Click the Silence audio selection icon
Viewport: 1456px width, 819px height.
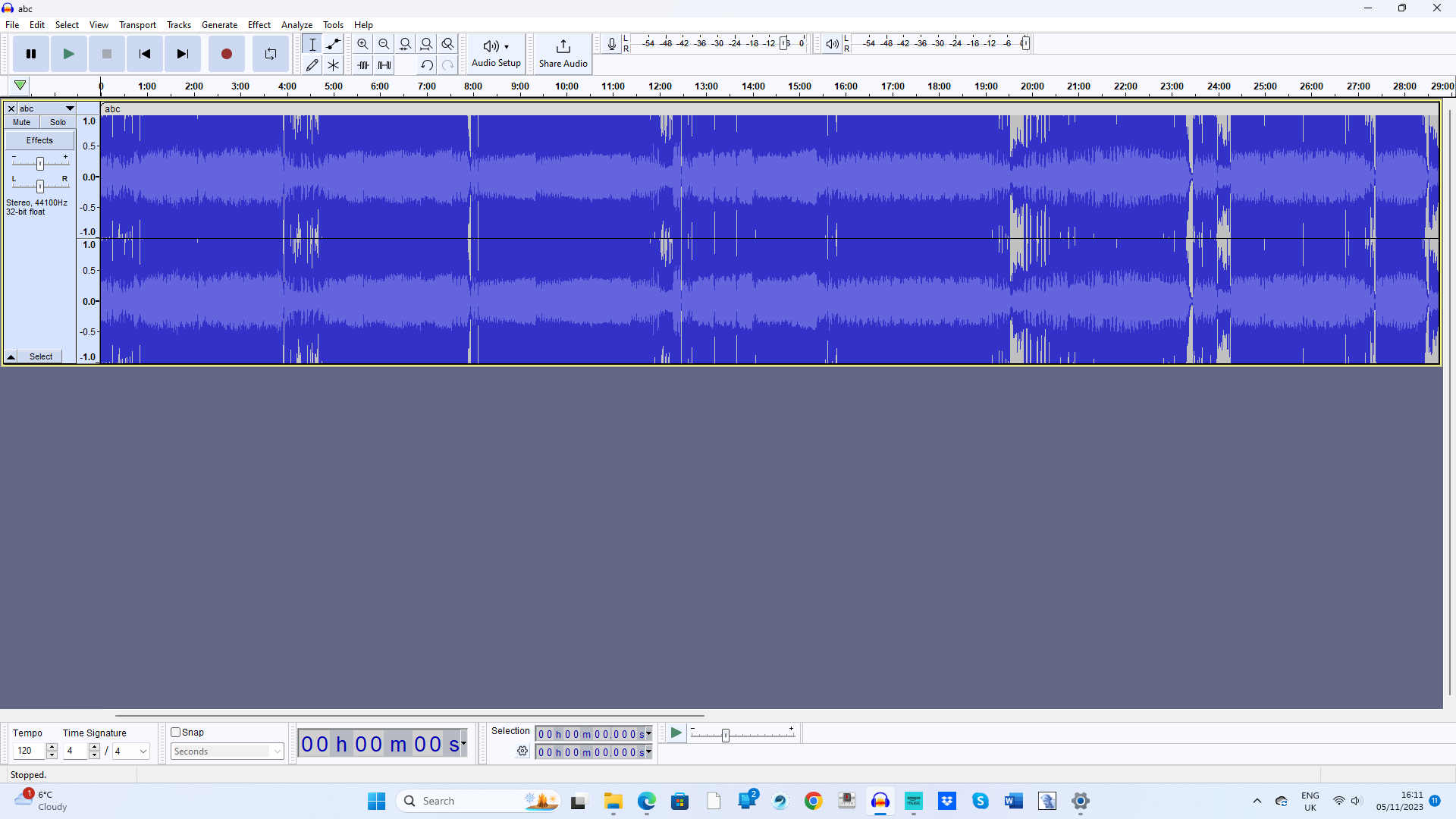tap(384, 65)
